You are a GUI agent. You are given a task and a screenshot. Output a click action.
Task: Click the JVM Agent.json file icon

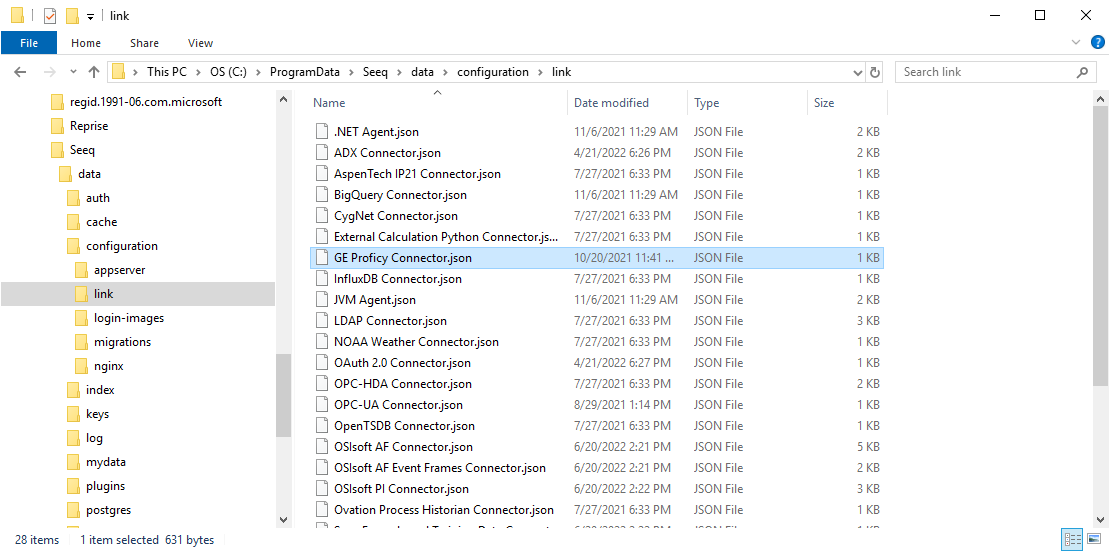tap(322, 300)
